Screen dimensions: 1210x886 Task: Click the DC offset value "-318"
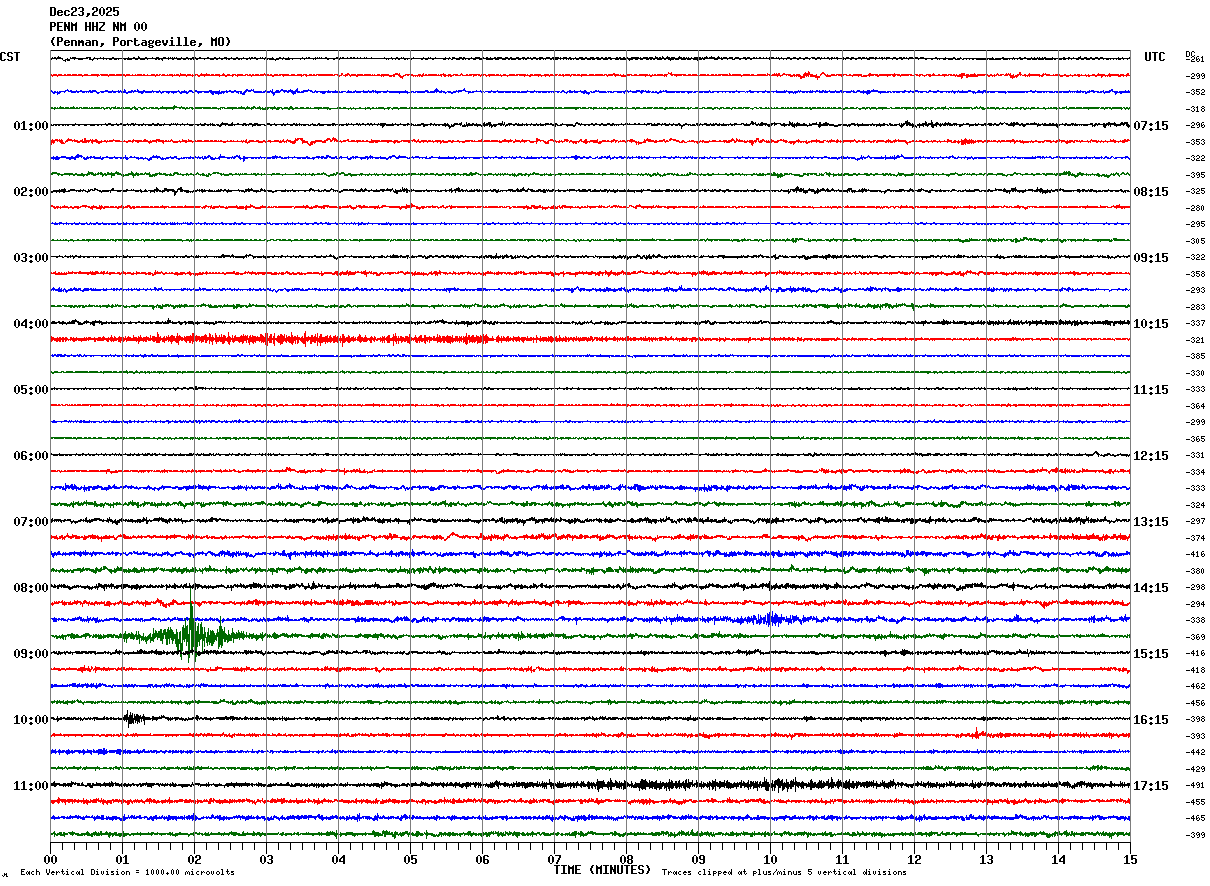pos(1196,109)
